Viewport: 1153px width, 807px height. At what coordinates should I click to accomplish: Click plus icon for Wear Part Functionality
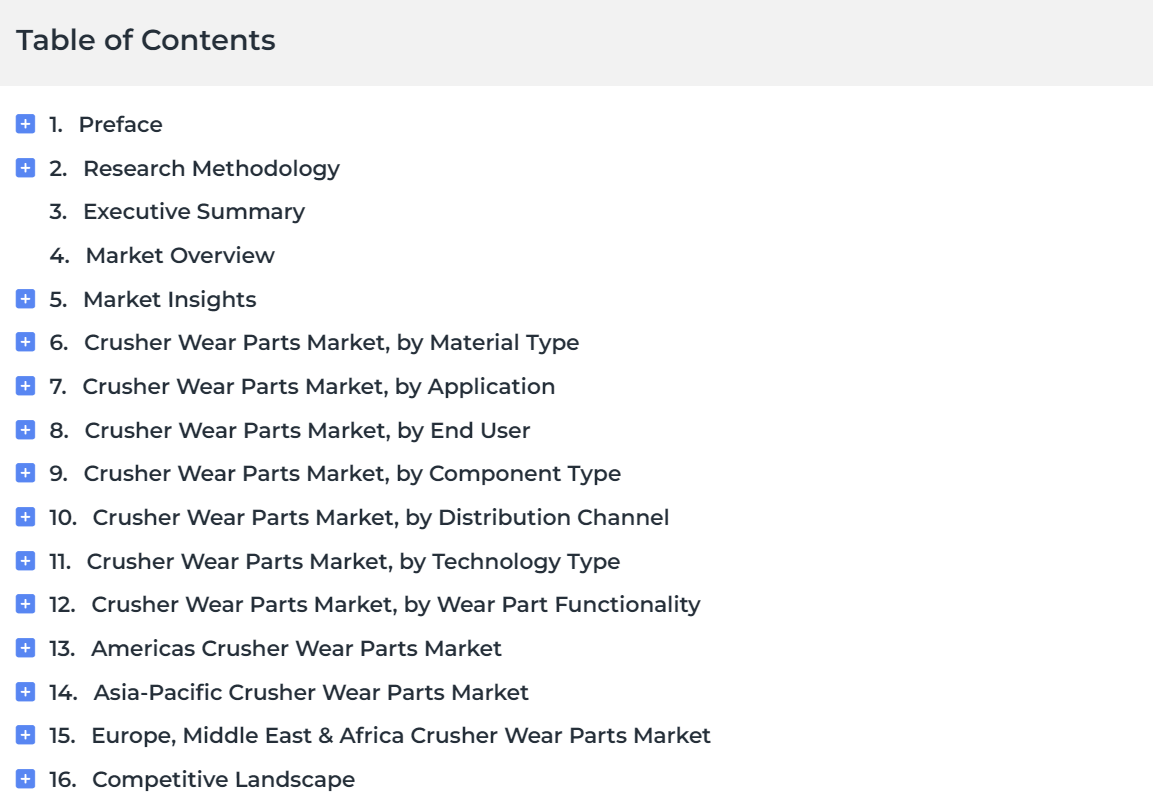[26, 604]
